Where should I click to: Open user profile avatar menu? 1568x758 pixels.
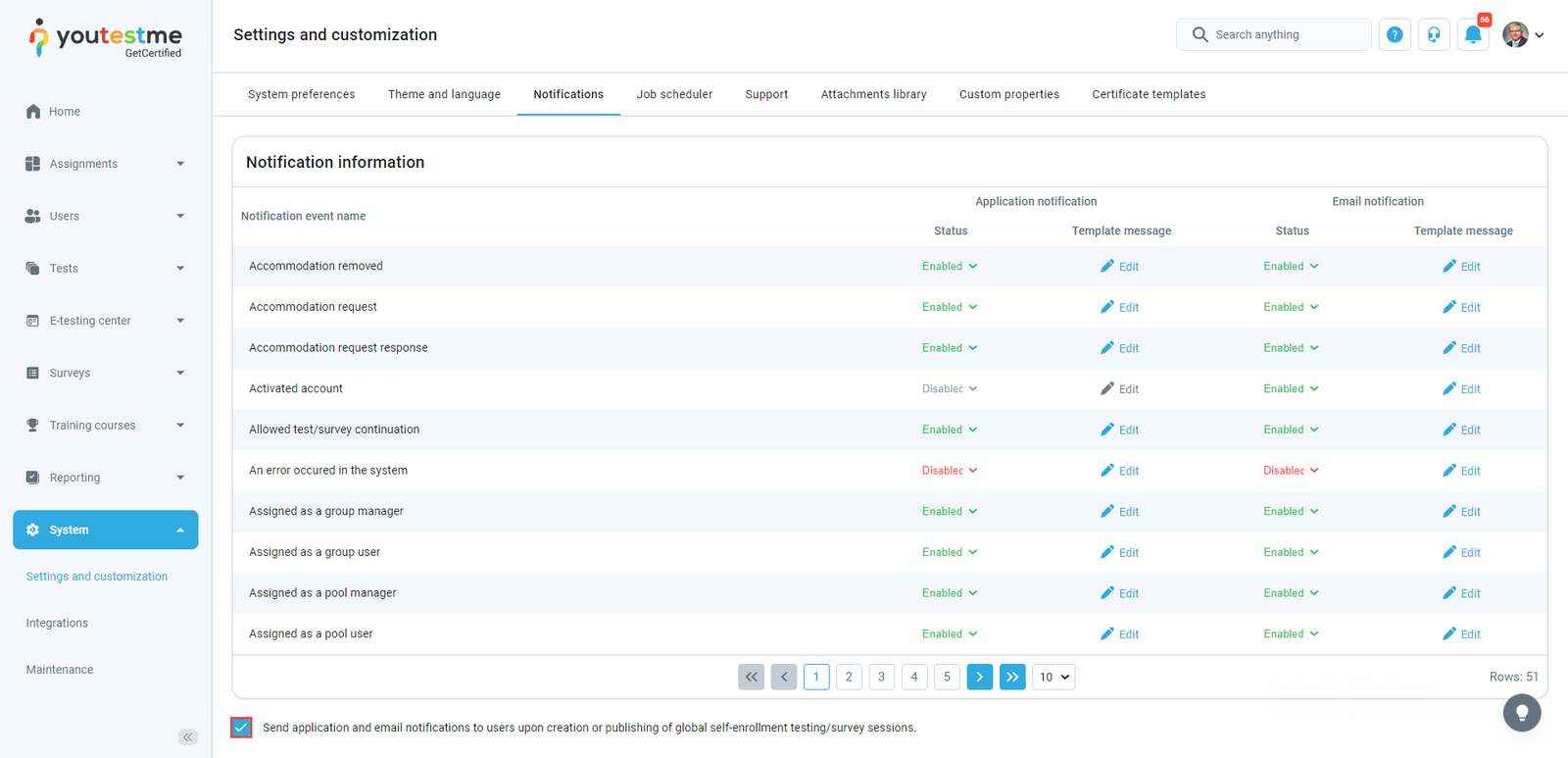pyautogui.click(x=1523, y=35)
